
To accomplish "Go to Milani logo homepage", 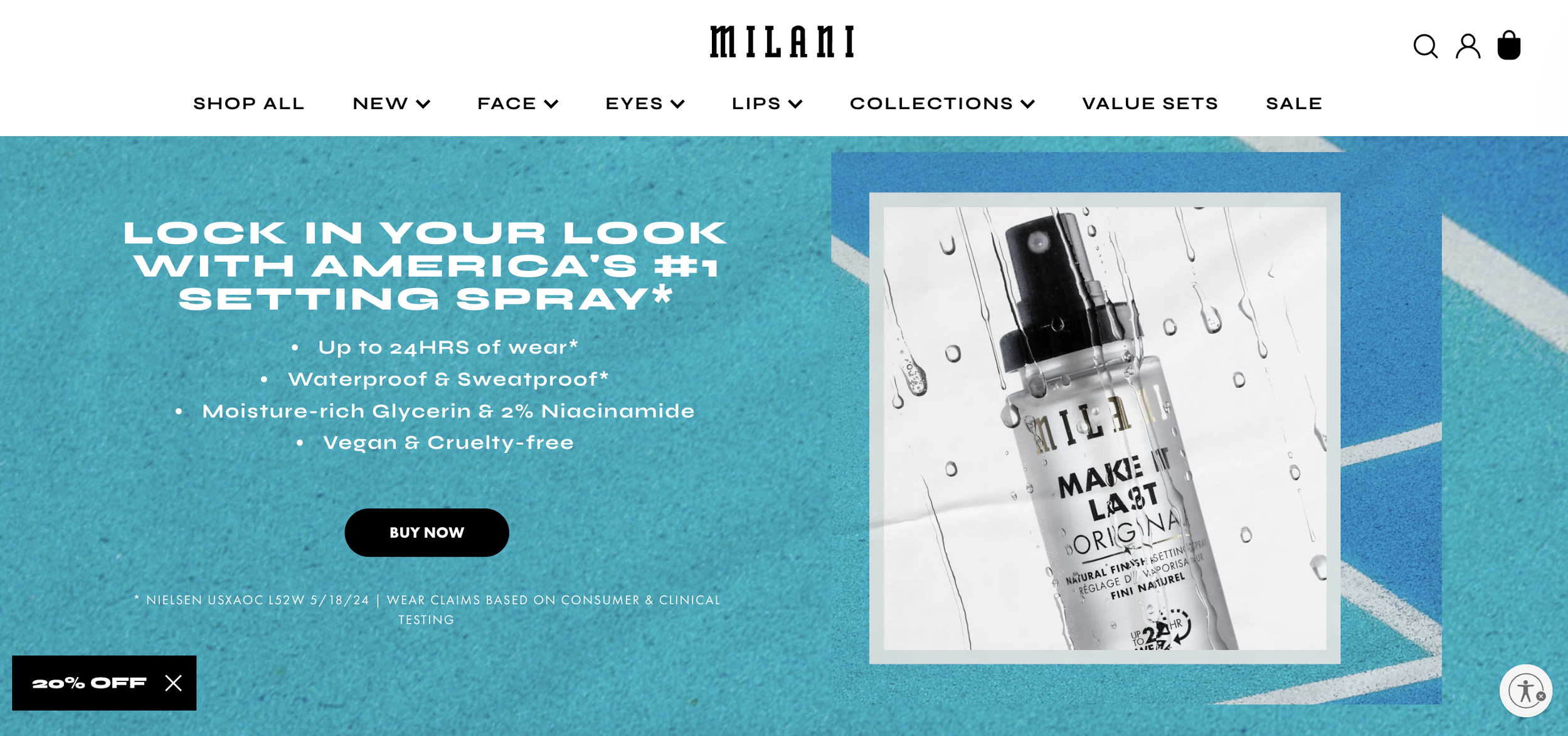I will tap(782, 42).
